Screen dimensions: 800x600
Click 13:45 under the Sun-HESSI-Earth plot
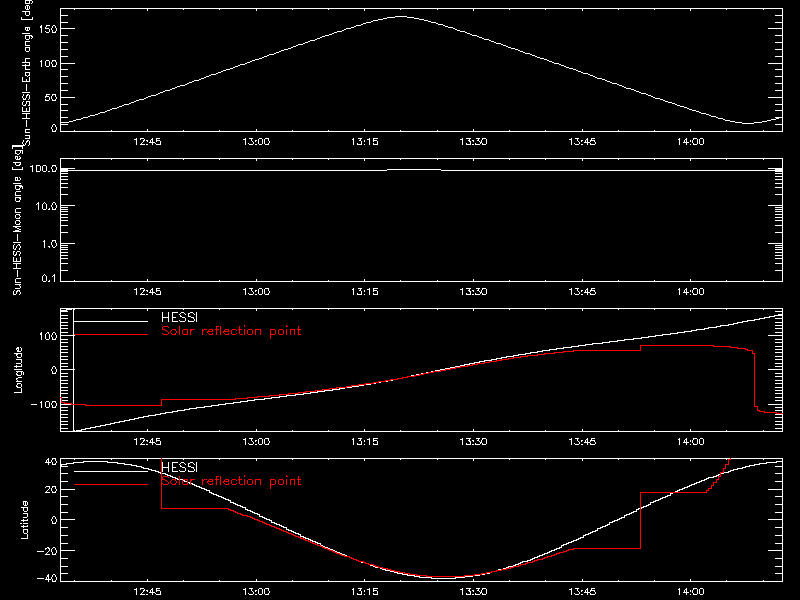click(x=582, y=141)
